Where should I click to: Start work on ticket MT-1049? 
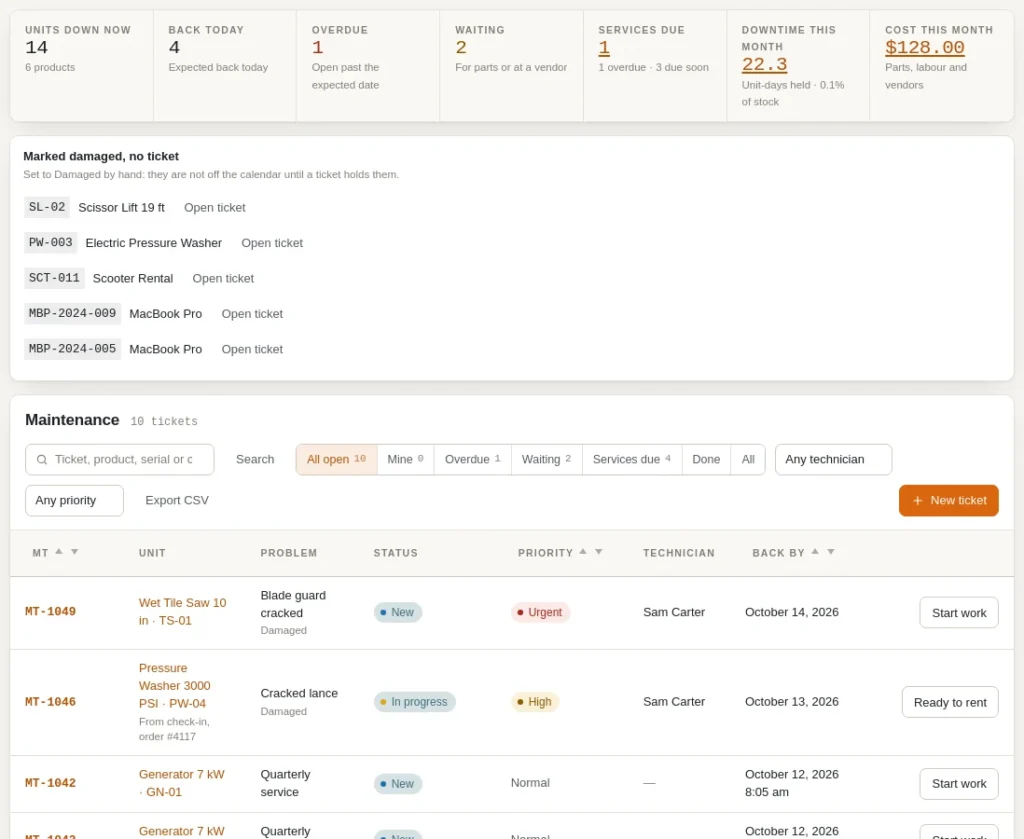pyautogui.click(x=959, y=612)
